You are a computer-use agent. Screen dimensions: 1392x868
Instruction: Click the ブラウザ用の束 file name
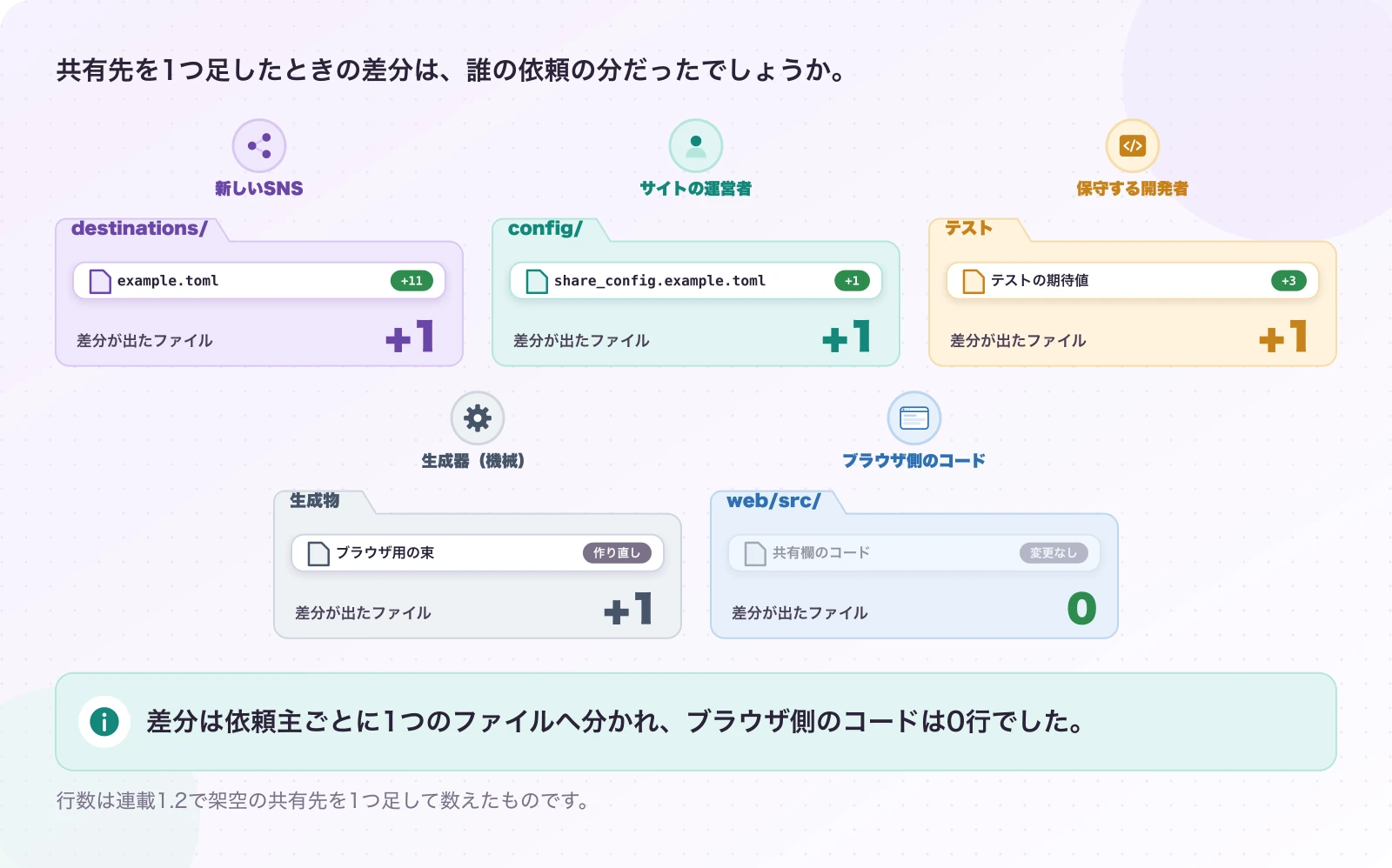click(x=385, y=553)
